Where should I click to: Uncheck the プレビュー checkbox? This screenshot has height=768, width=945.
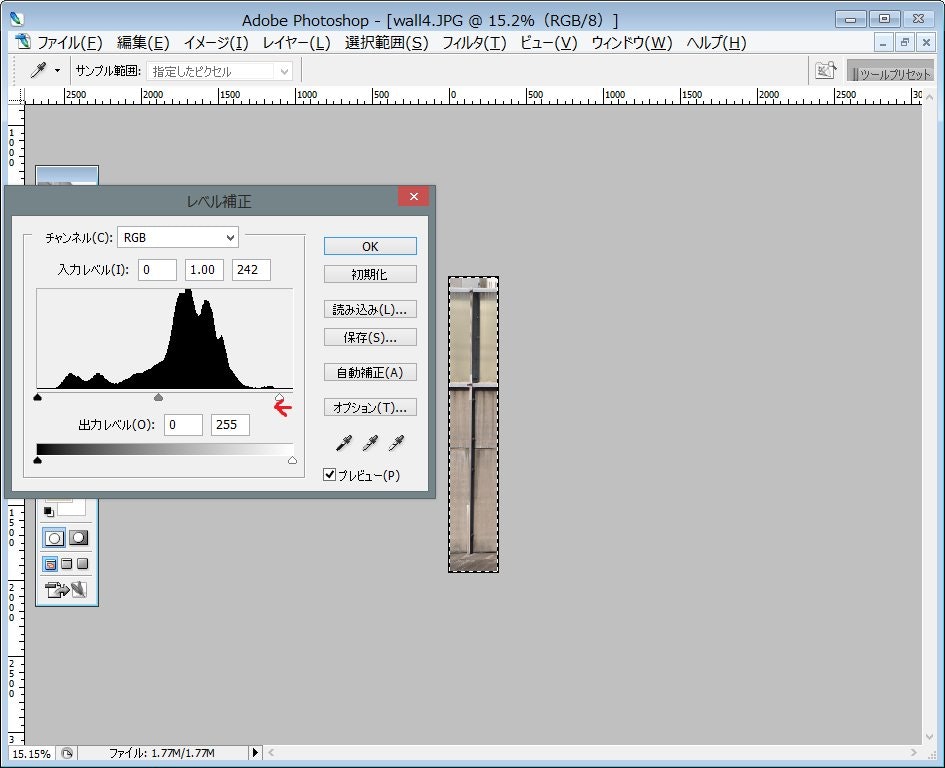(x=330, y=475)
